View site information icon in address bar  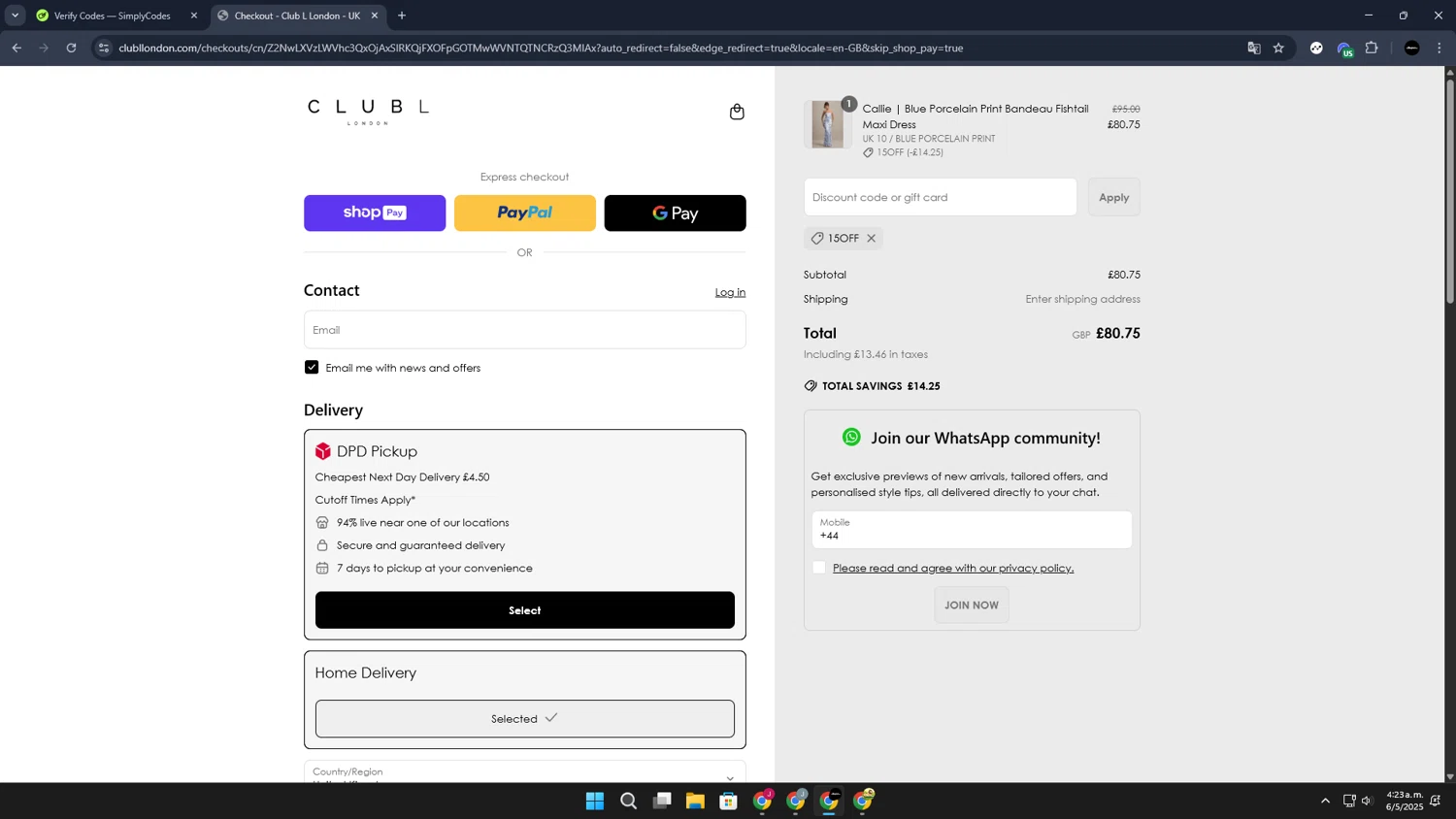[104, 48]
